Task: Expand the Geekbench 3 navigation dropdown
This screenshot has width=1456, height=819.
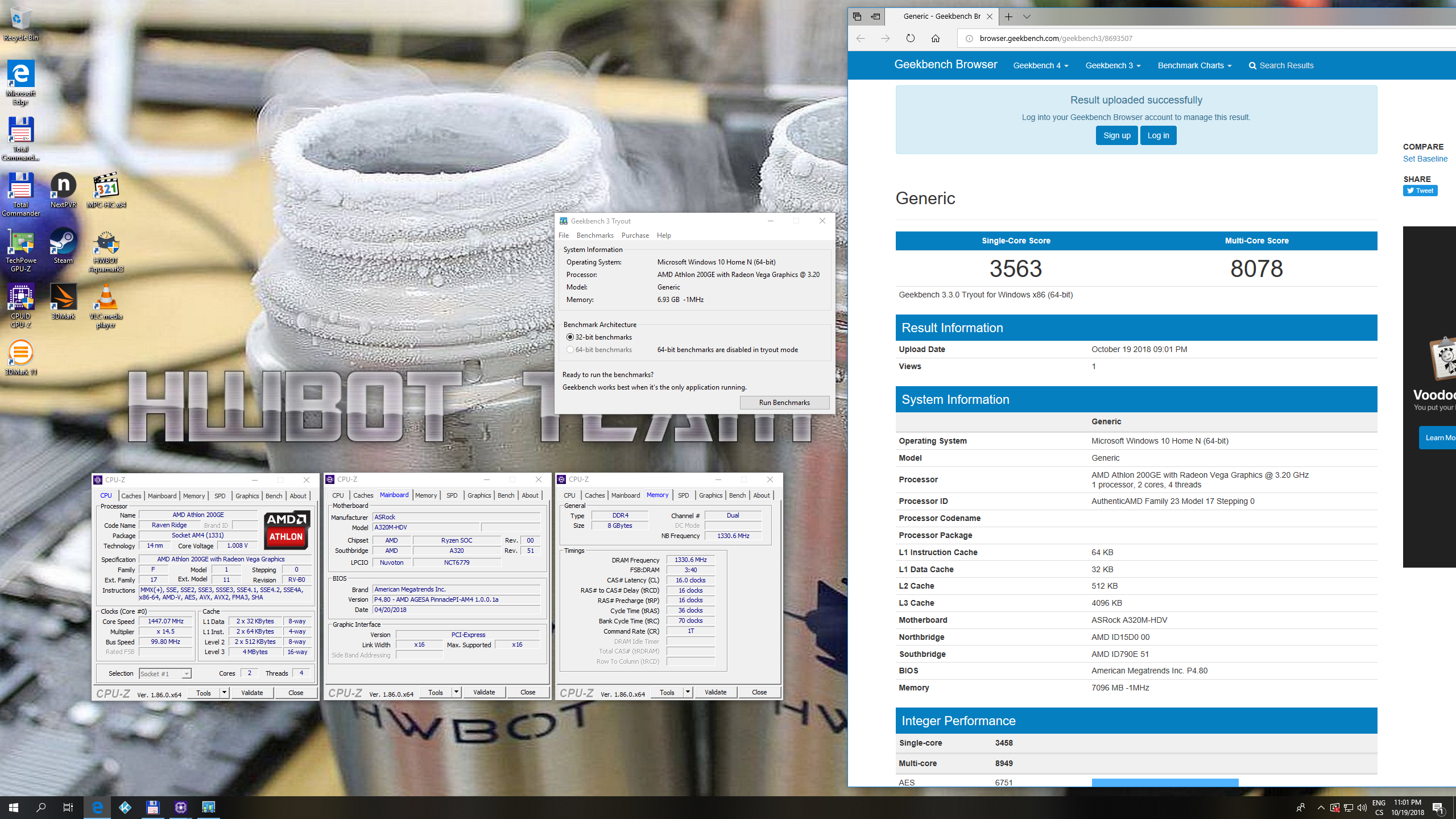Action: coord(1112,65)
